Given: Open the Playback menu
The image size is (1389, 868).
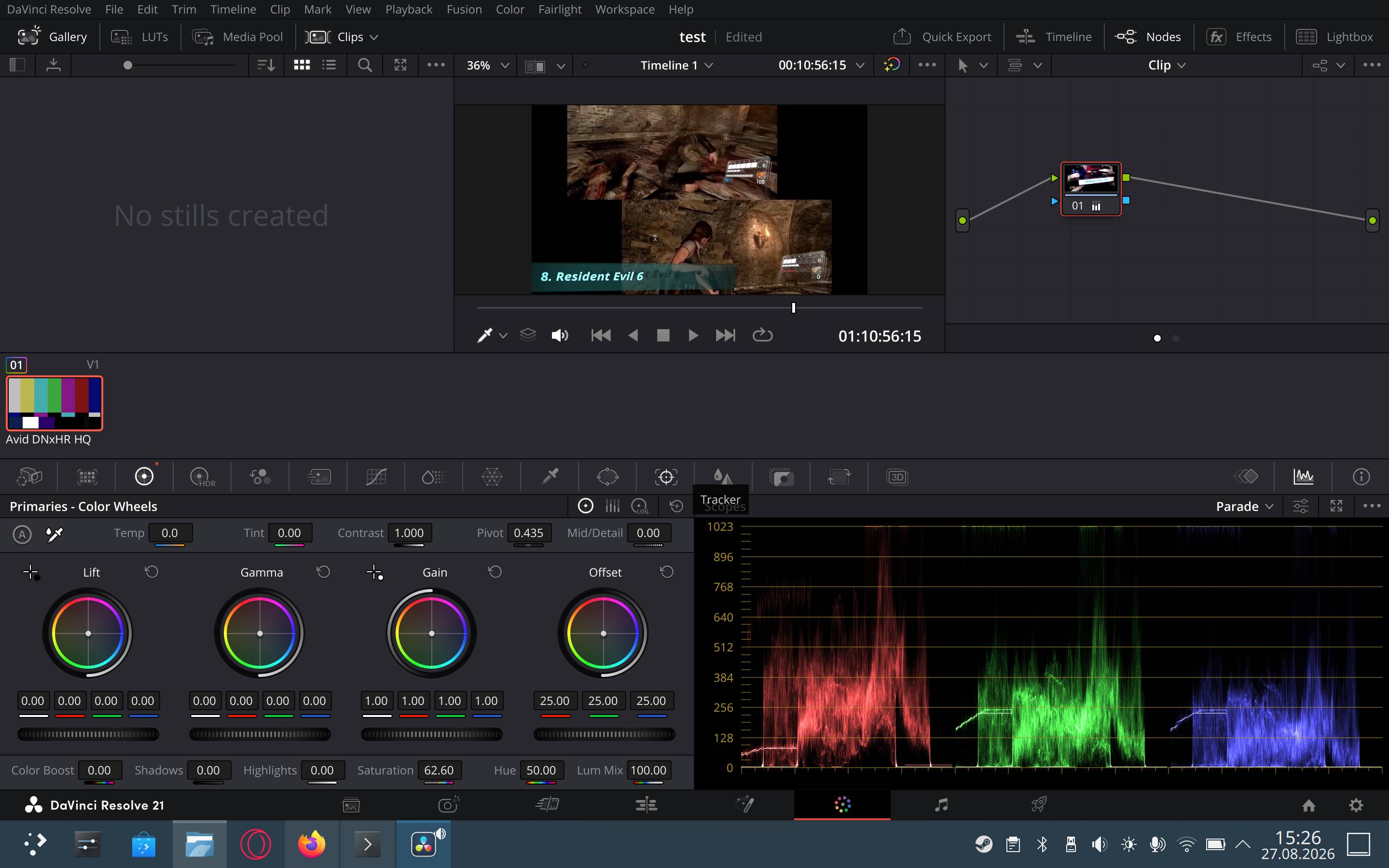Looking at the screenshot, I should pos(409,9).
